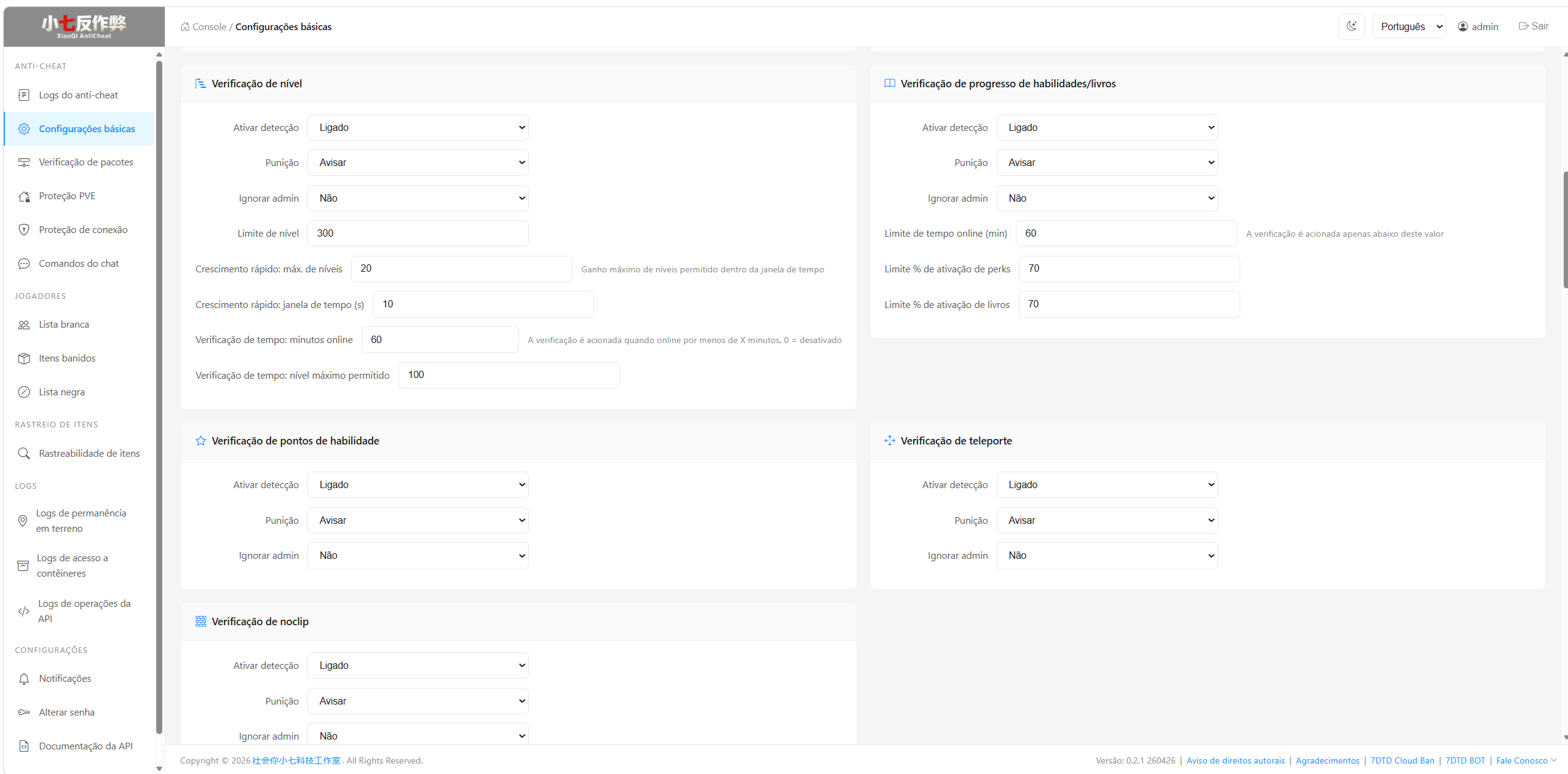Click the Sair logout button

[x=1534, y=26]
